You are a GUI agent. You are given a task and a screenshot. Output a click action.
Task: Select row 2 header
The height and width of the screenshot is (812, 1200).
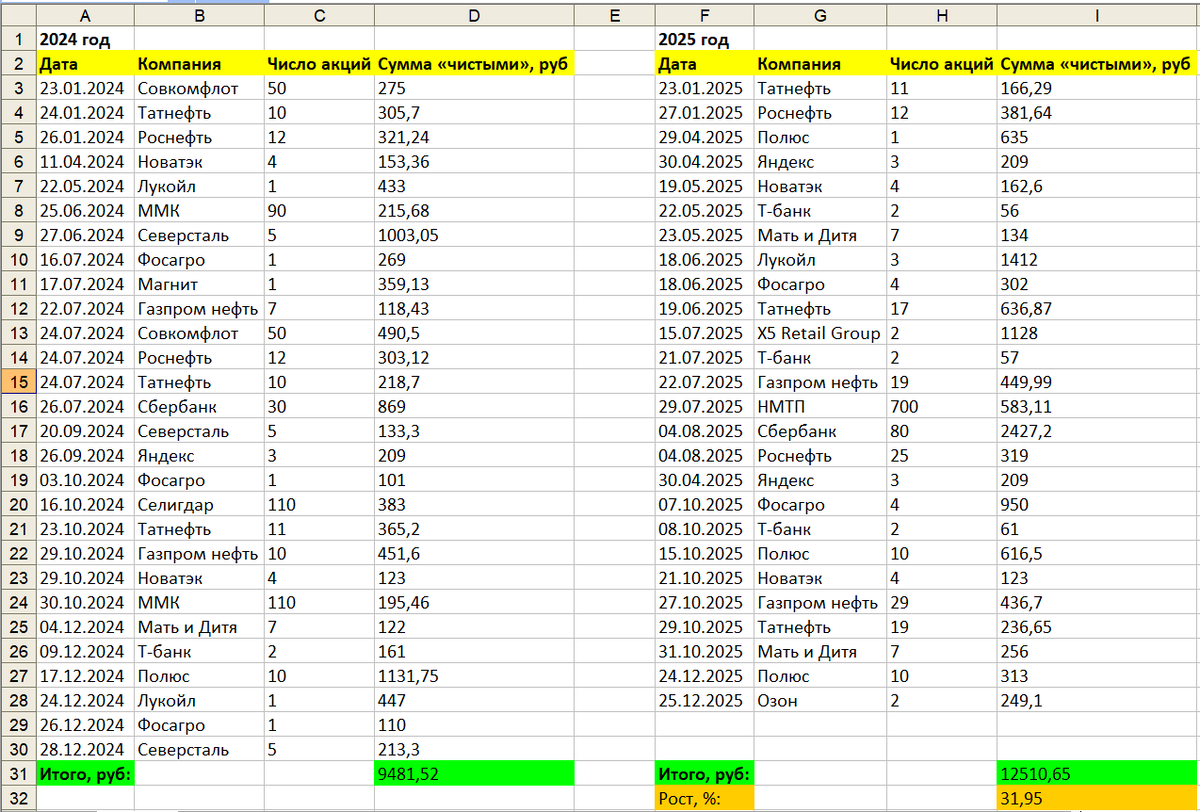(18, 64)
